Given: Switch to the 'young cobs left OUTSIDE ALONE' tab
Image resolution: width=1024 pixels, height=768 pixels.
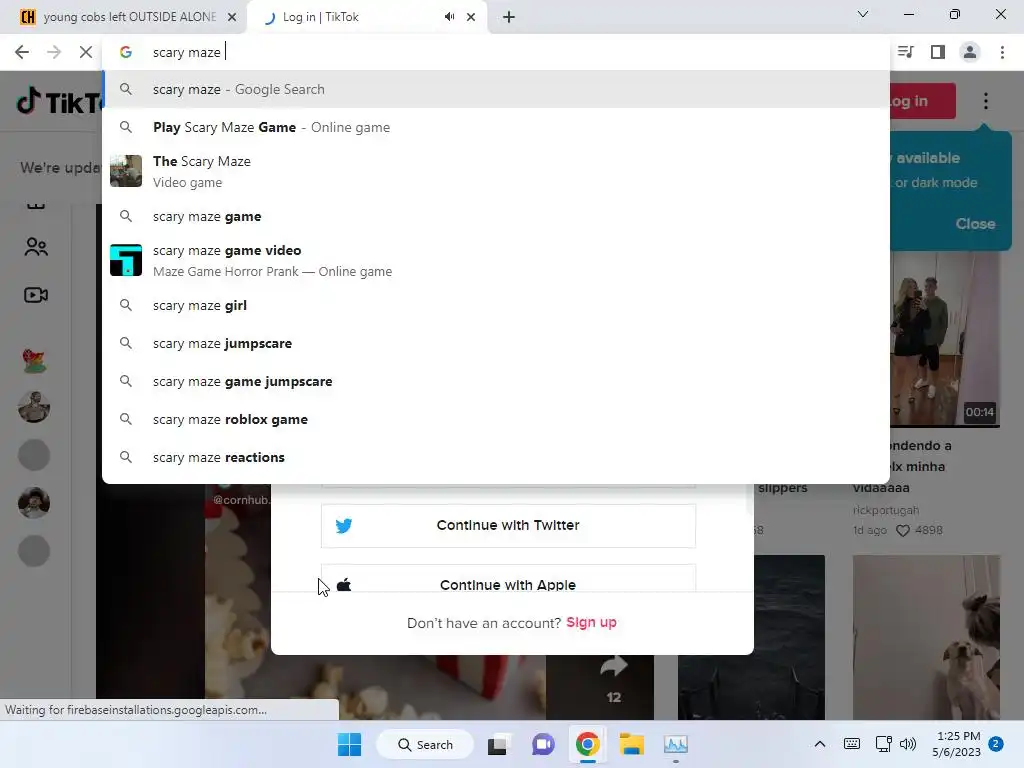Looking at the screenshot, I should coord(124,17).
